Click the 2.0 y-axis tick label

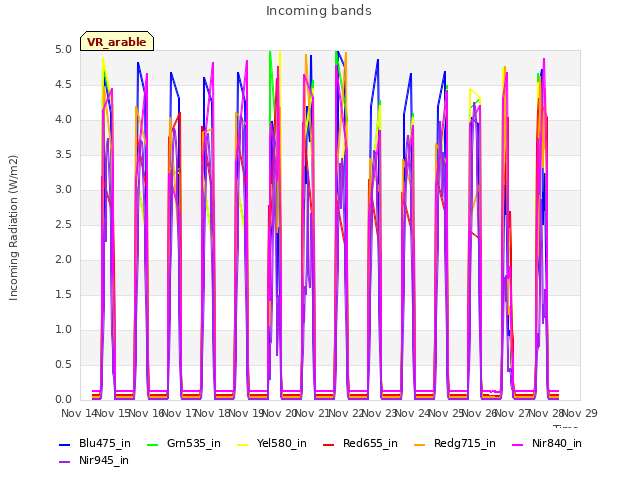pos(63,260)
